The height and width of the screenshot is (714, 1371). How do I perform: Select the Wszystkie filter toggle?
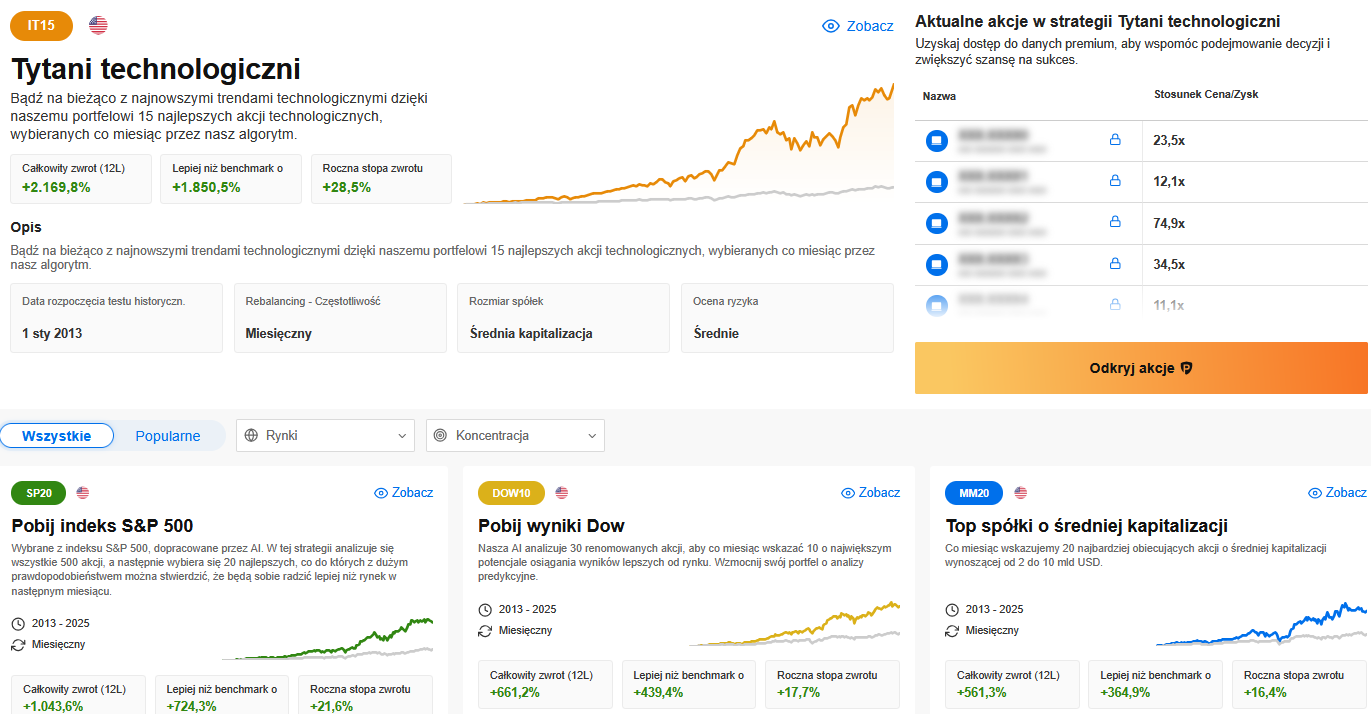point(57,436)
